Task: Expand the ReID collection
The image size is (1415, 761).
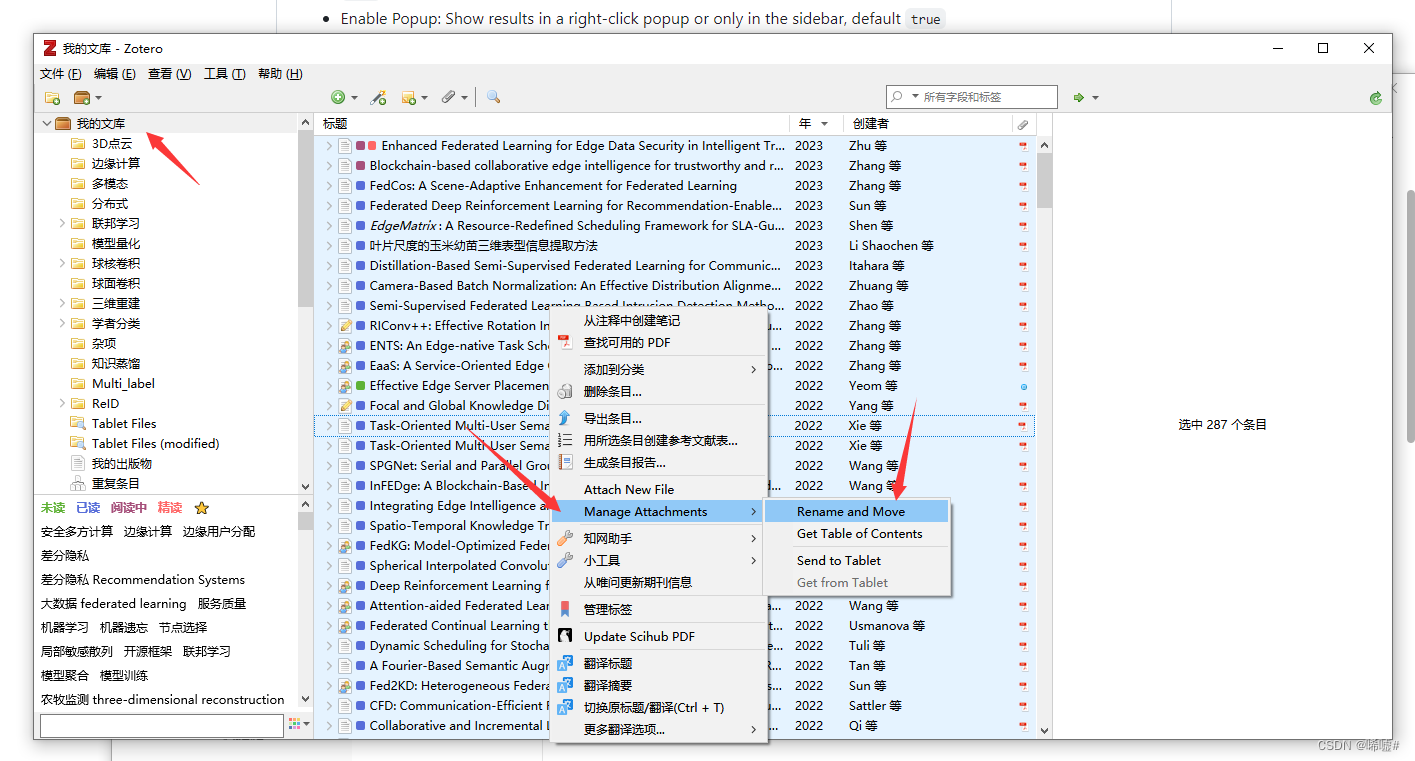Action: tap(63, 404)
